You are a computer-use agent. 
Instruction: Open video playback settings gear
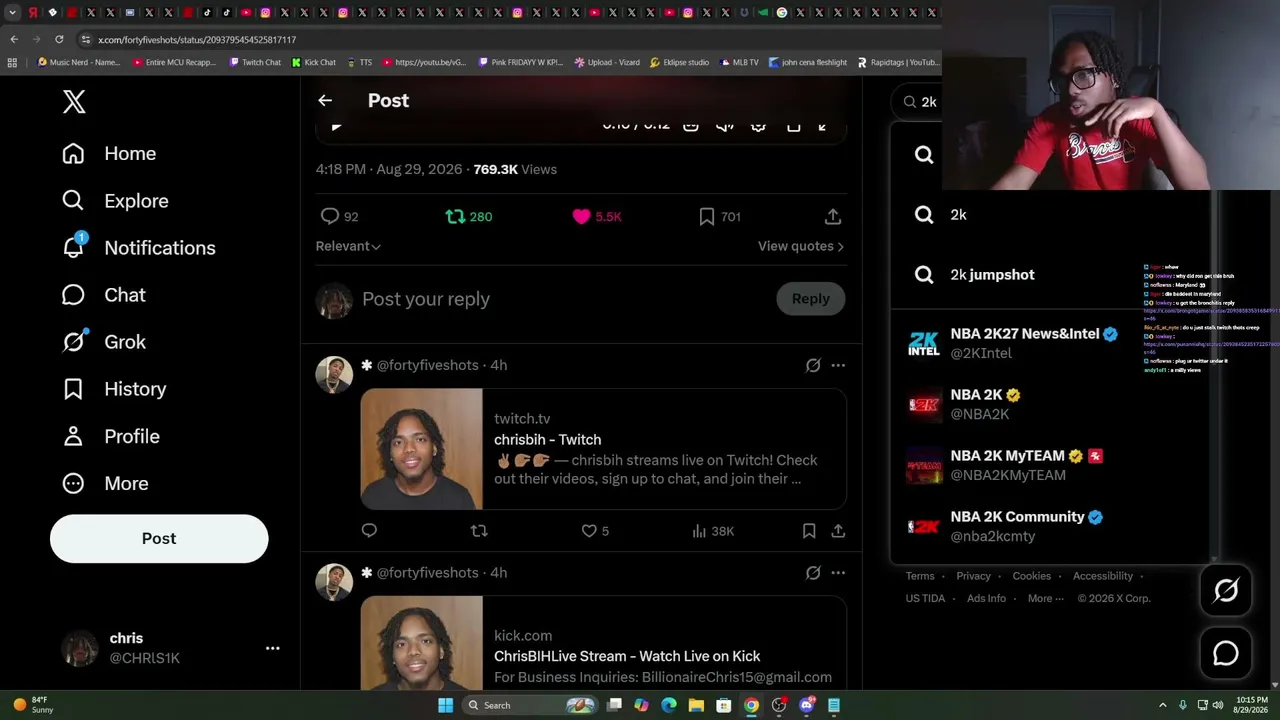tap(759, 125)
